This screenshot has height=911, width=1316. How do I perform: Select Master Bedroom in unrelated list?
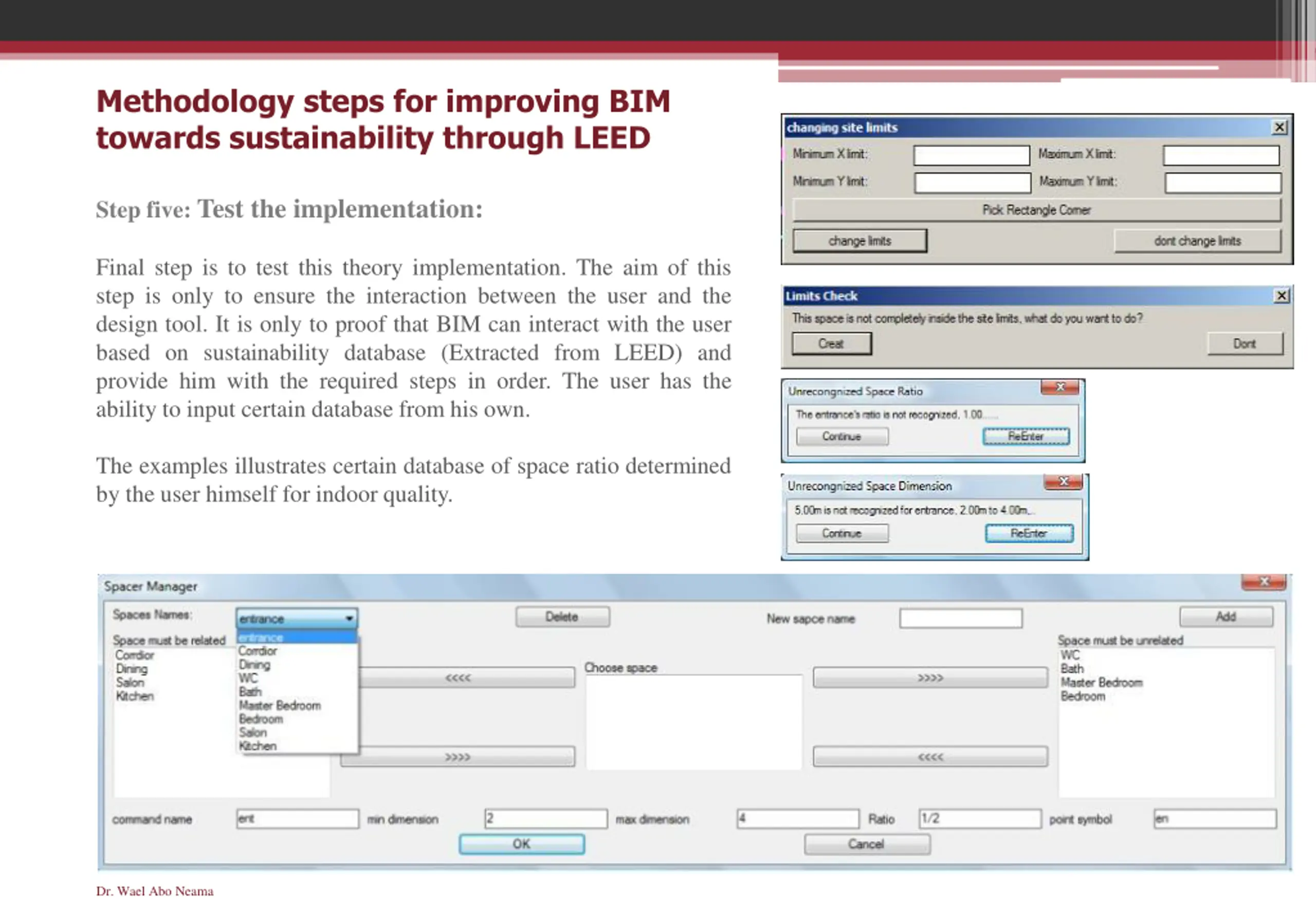(x=1102, y=683)
